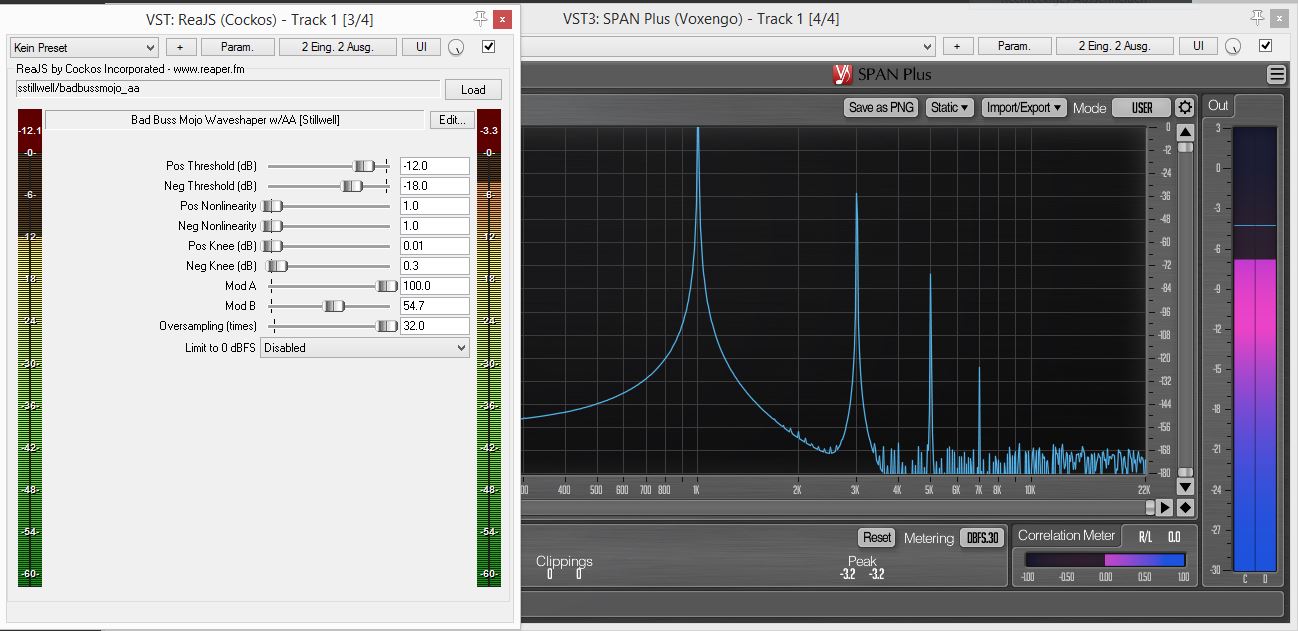Pin the ReaJS plugin window
Screen dimensions: 1298x631
(480, 18)
